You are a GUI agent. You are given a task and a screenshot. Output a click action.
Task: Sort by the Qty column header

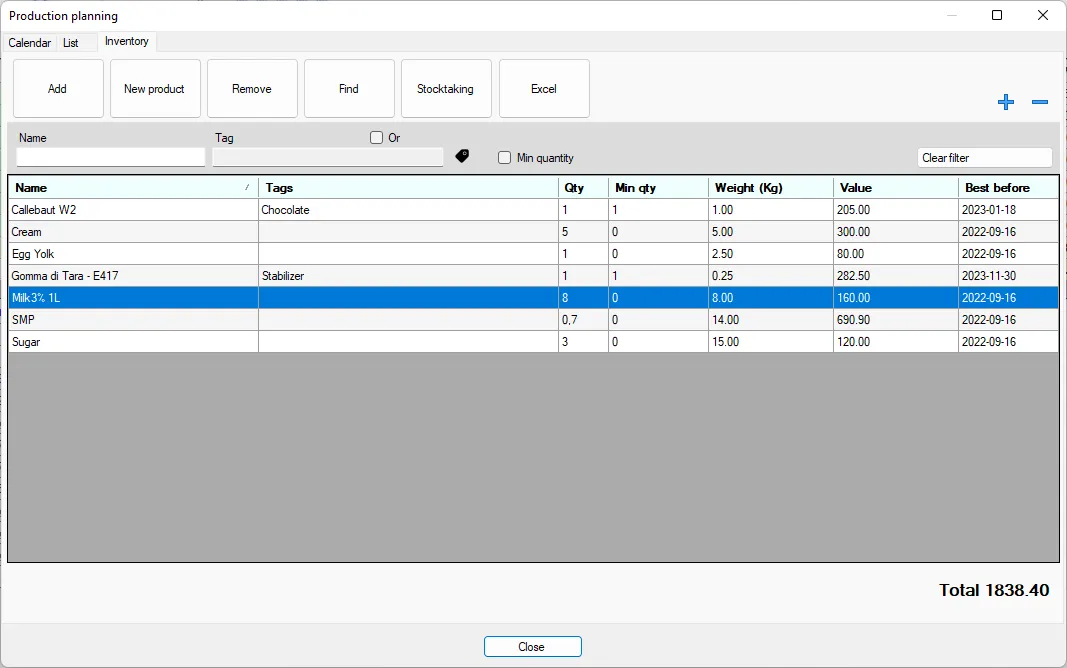click(x=583, y=187)
